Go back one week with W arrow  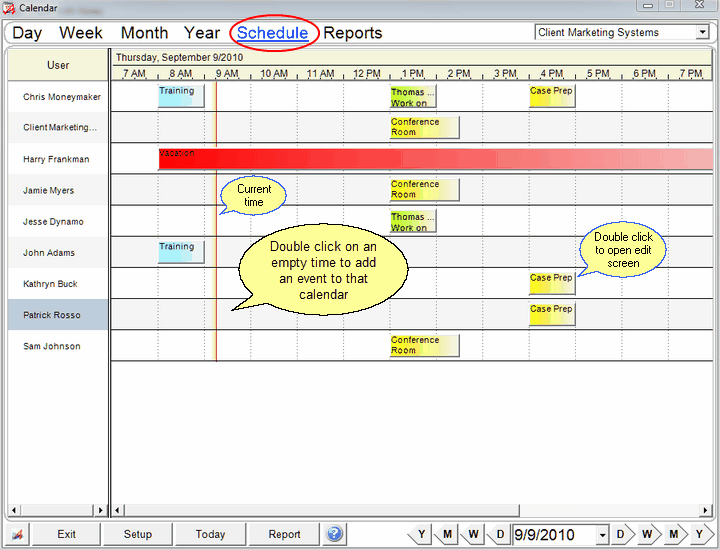472,534
